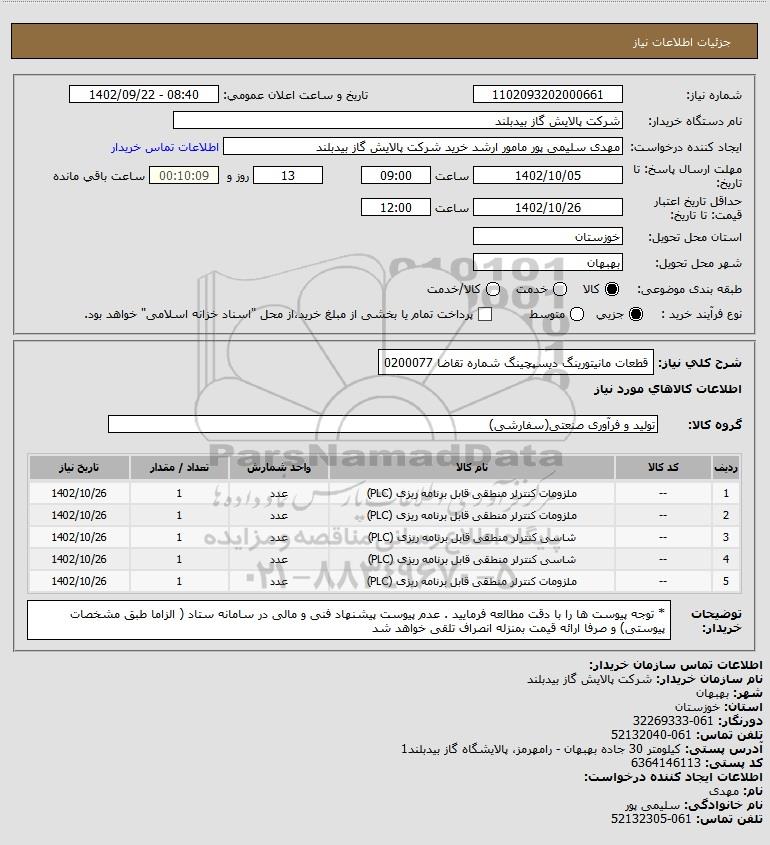Click the تعداد / مقدار column header
770x845 pixels.
click(x=179, y=467)
